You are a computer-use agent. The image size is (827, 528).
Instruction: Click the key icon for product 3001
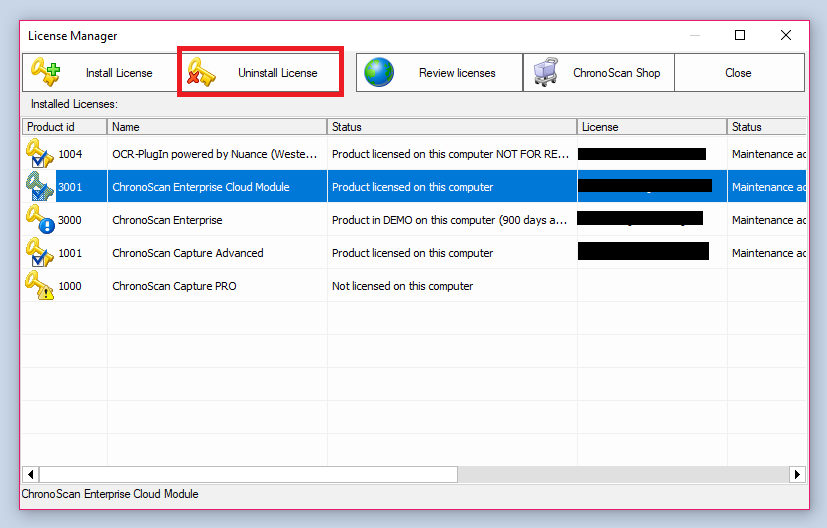click(x=40, y=186)
